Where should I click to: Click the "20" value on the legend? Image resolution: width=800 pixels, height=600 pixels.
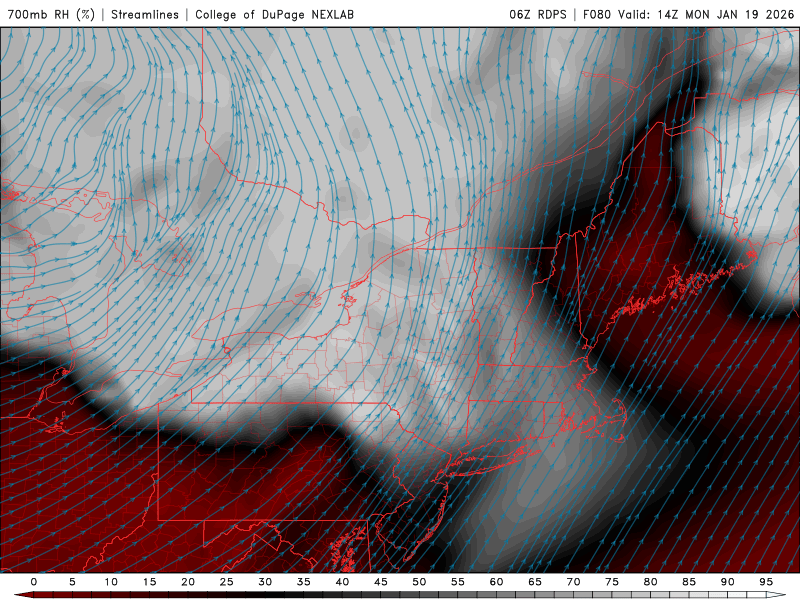pyautogui.click(x=188, y=582)
